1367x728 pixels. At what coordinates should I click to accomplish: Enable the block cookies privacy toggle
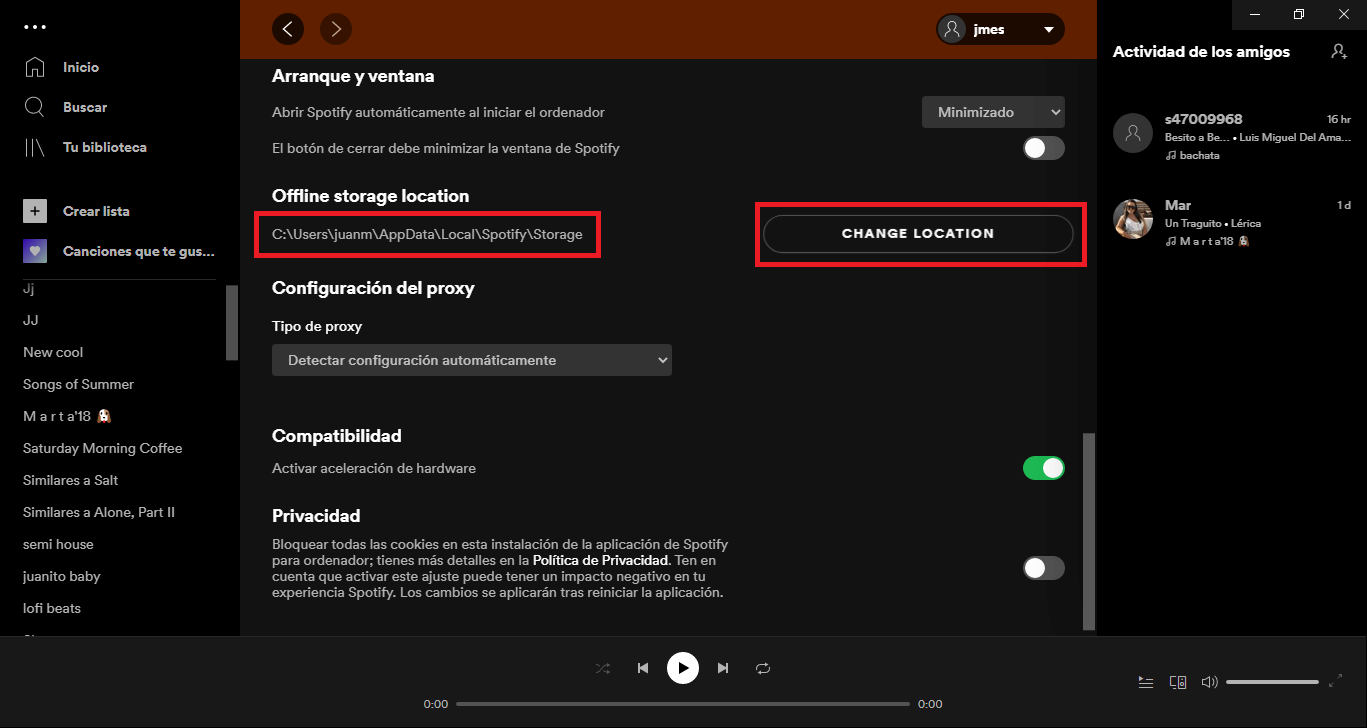[x=1044, y=568]
